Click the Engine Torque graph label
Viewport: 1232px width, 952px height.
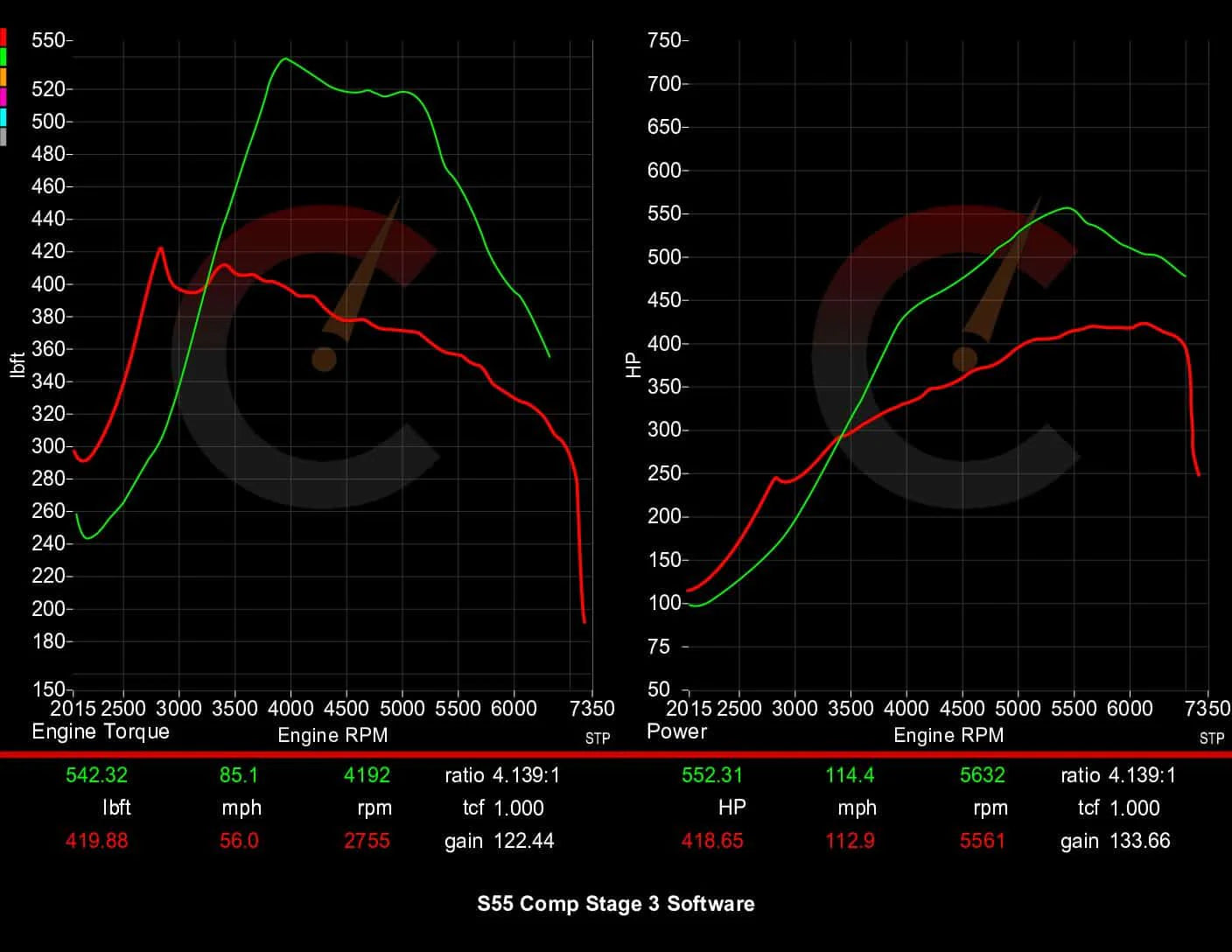pos(101,731)
